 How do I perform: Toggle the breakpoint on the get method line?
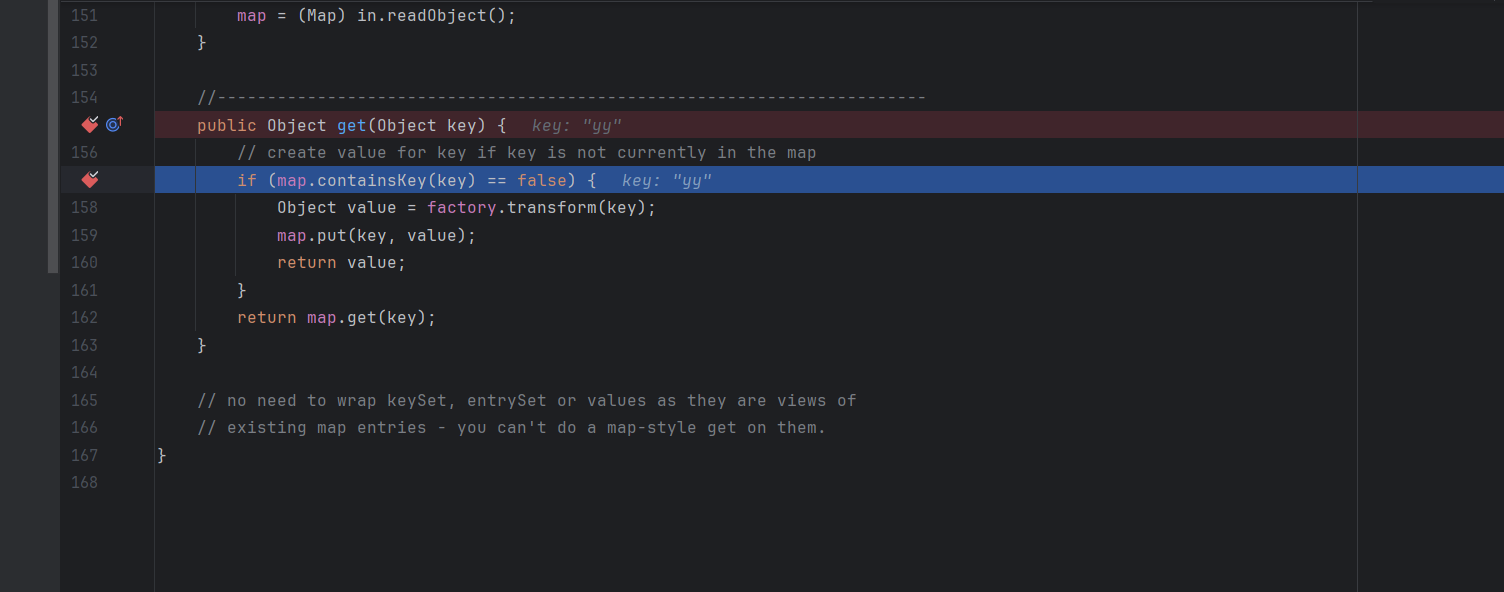(x=90, y=125)
